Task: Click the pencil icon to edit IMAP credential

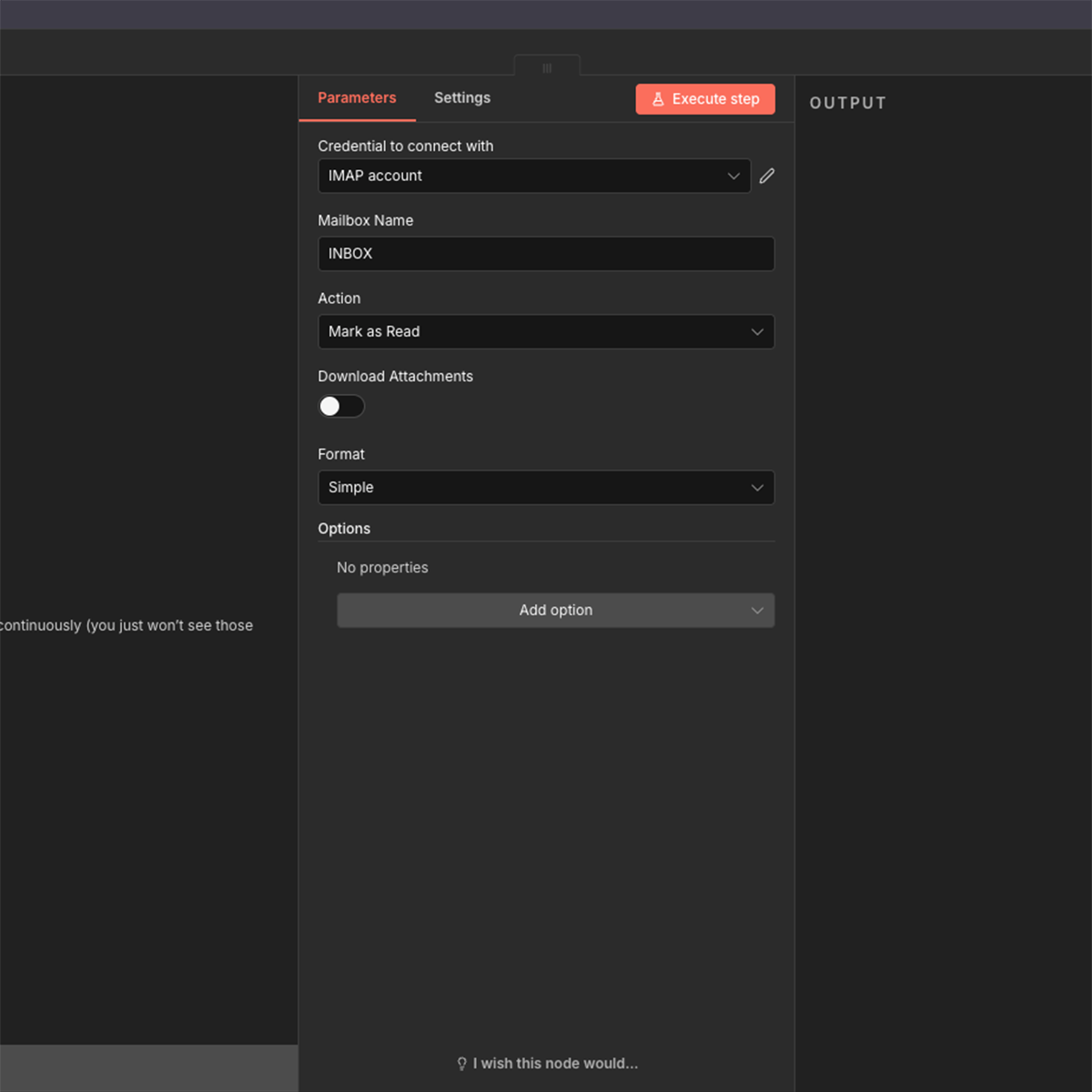Action: (766, 176)
